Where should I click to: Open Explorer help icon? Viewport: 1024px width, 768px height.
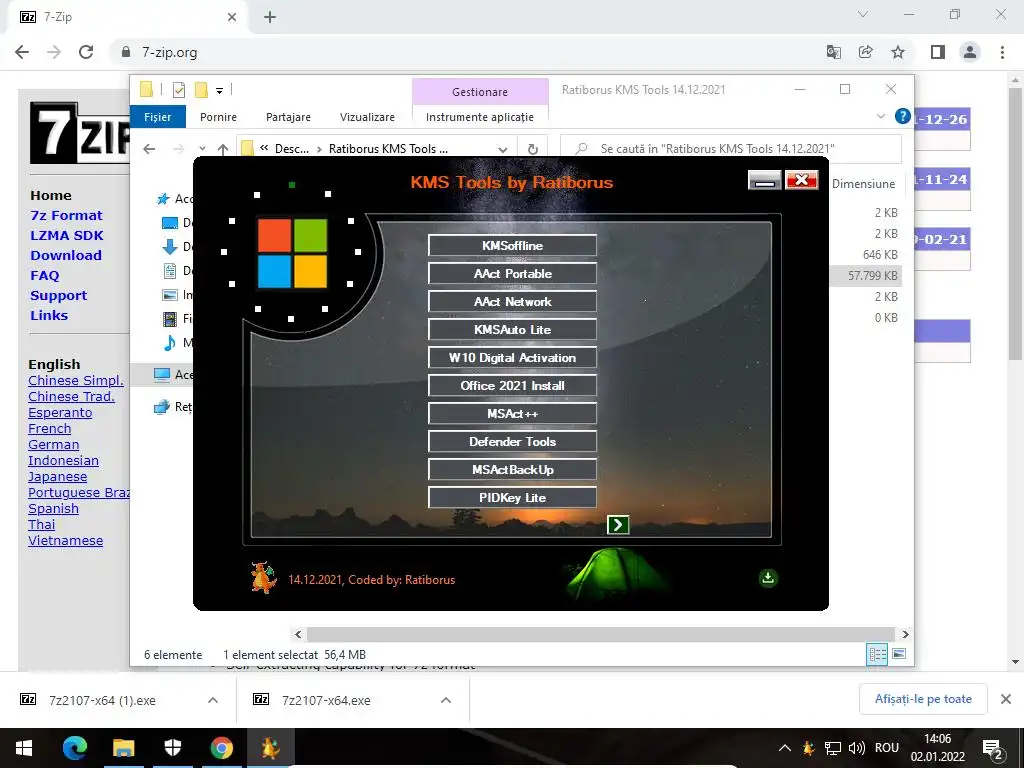click(x=903, y=116)
